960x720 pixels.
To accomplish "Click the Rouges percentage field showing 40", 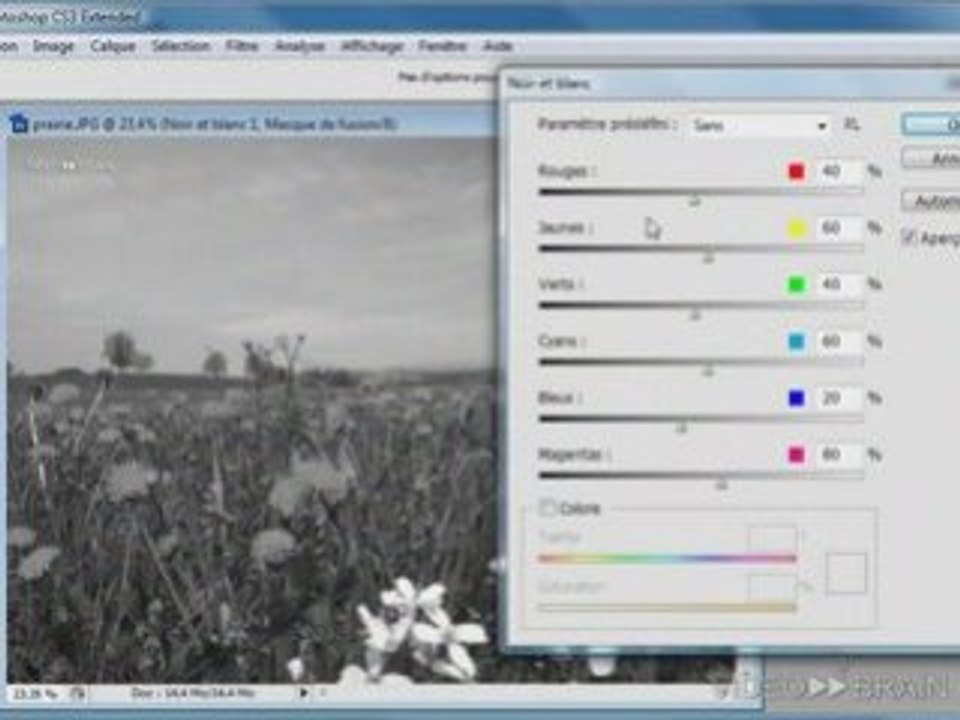I will click(x=839, y=171).
